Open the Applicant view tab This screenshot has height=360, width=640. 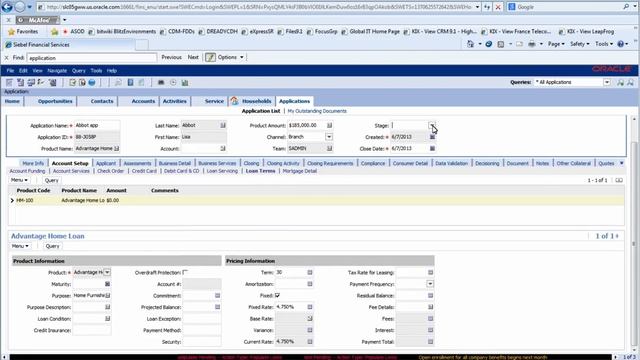pyautogui.click(x=106, y=163)
